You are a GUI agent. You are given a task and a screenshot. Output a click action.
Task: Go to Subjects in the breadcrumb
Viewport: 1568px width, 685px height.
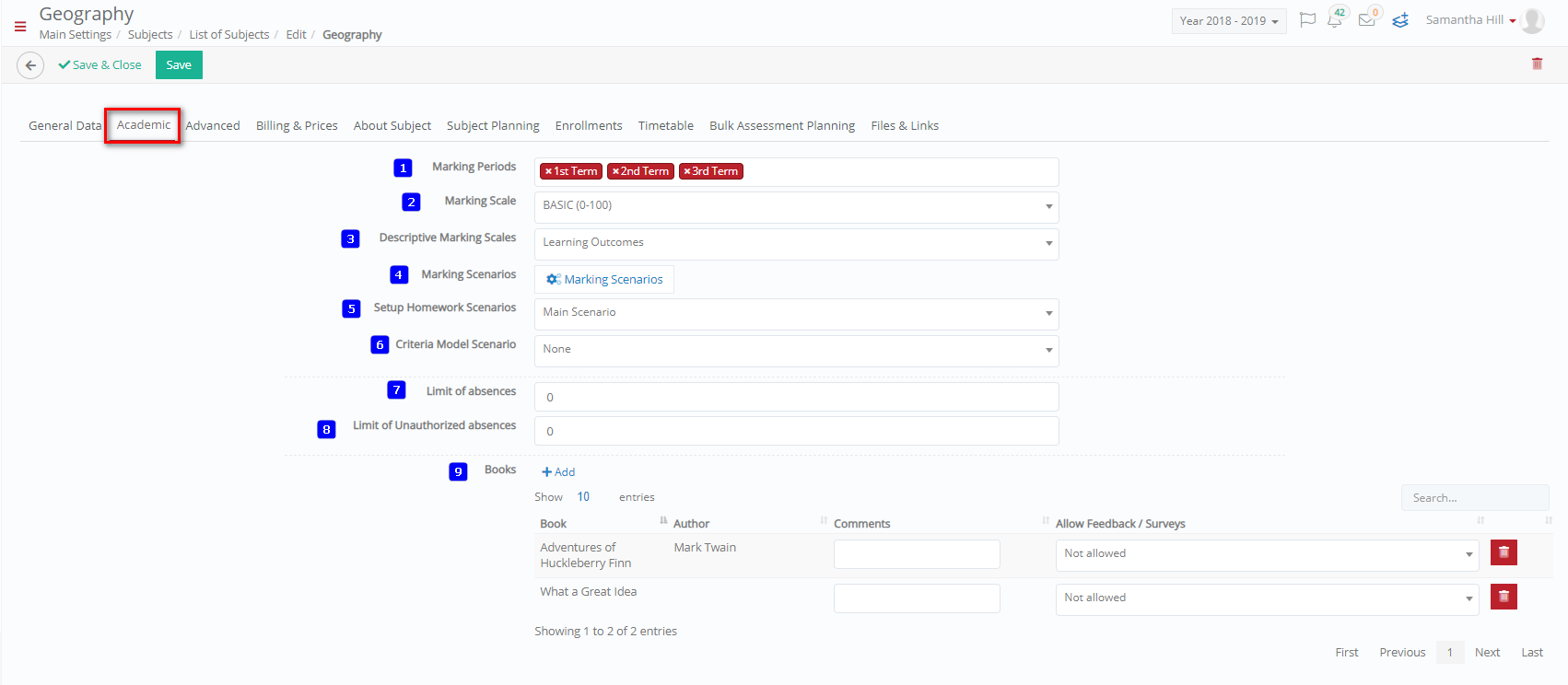[150, 35]
